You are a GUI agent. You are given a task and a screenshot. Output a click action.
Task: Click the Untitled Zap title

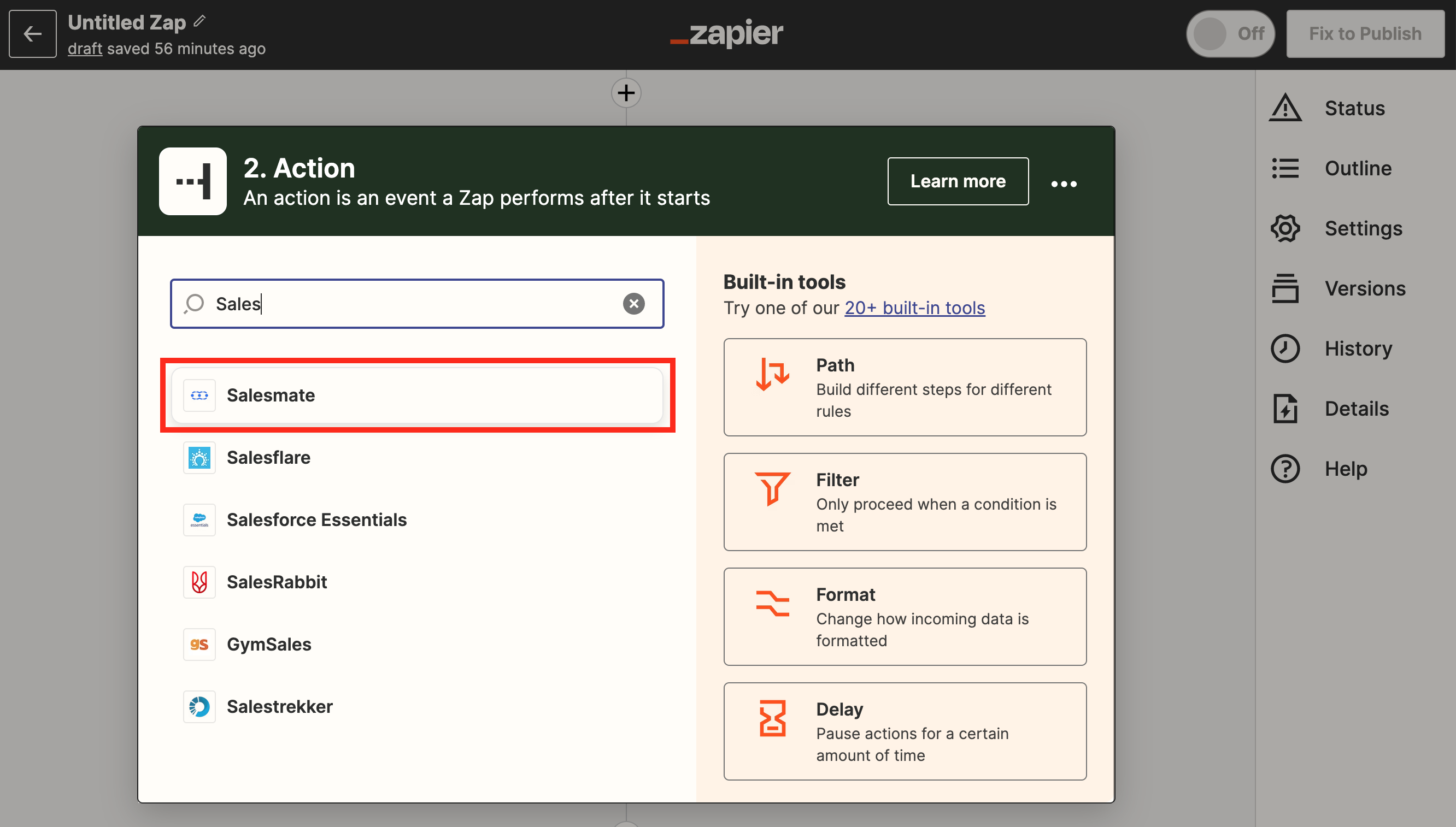(127, 22)
